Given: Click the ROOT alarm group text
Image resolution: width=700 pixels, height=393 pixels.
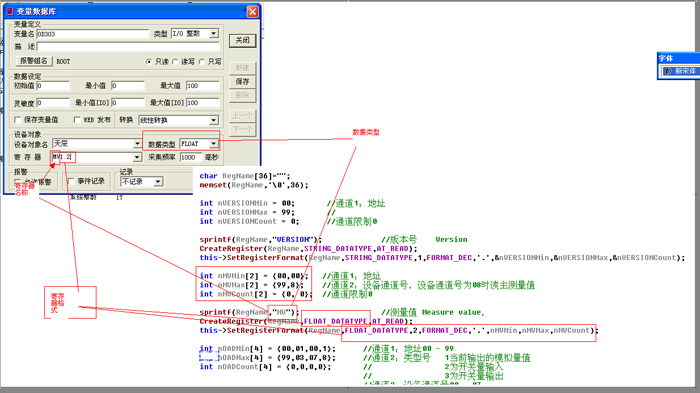Looking at the screenshot, I should click(63, 62).
